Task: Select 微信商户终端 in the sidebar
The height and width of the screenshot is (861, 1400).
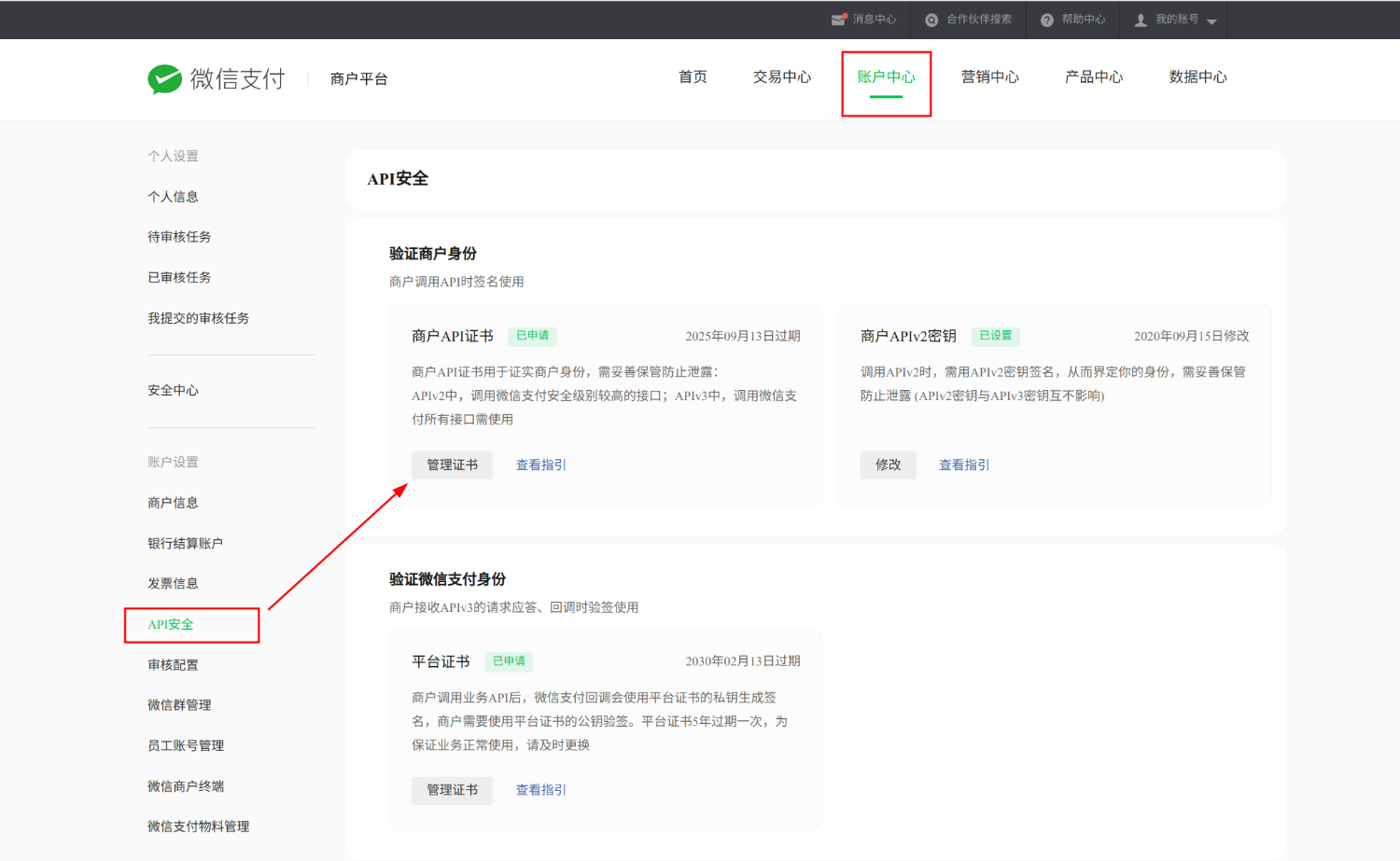Action: pos(186,786)
